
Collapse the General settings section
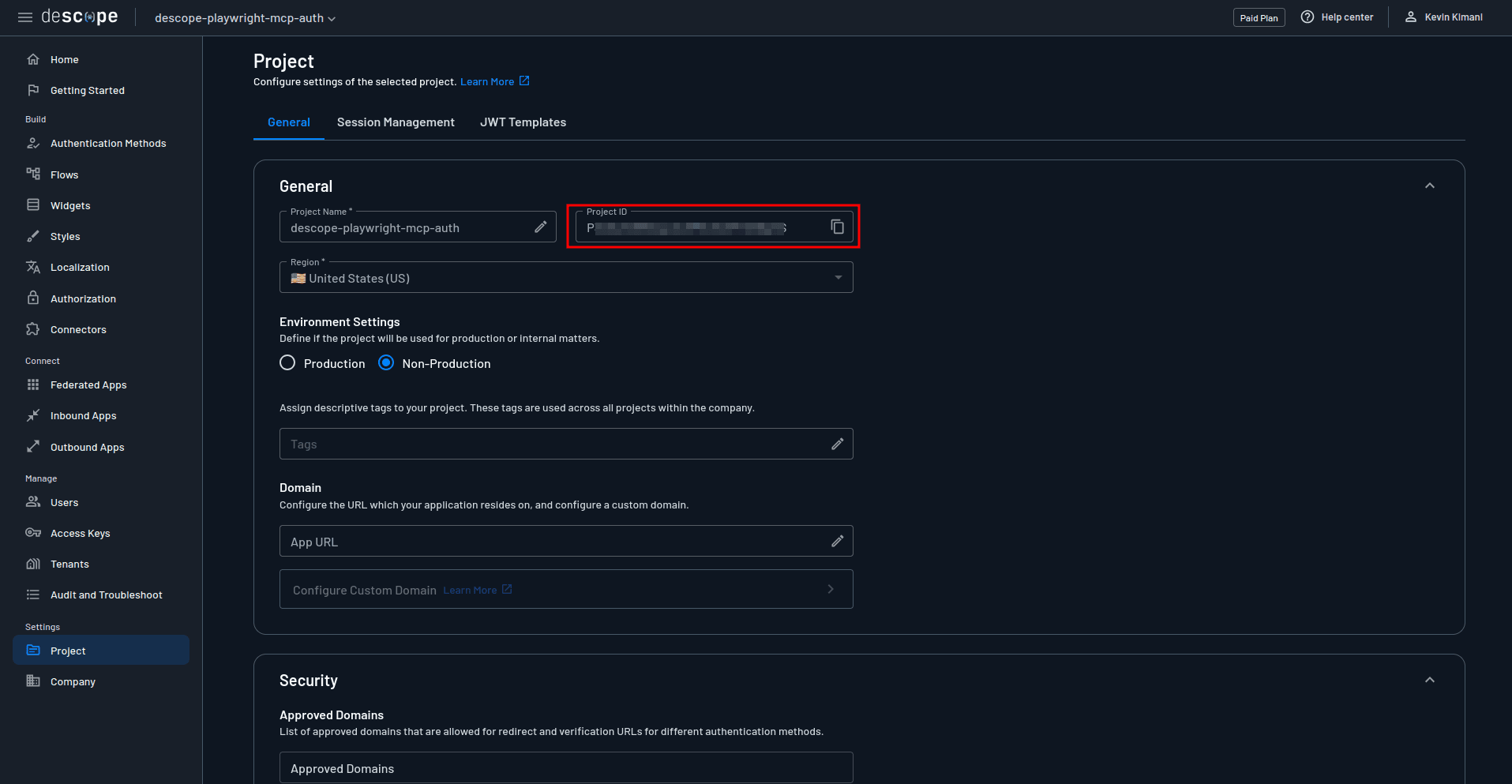coord(1429,186)
